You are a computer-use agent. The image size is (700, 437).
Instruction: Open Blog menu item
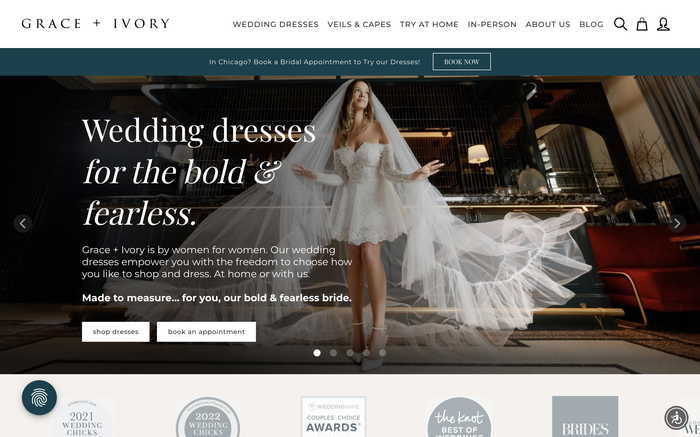[591, 24]
